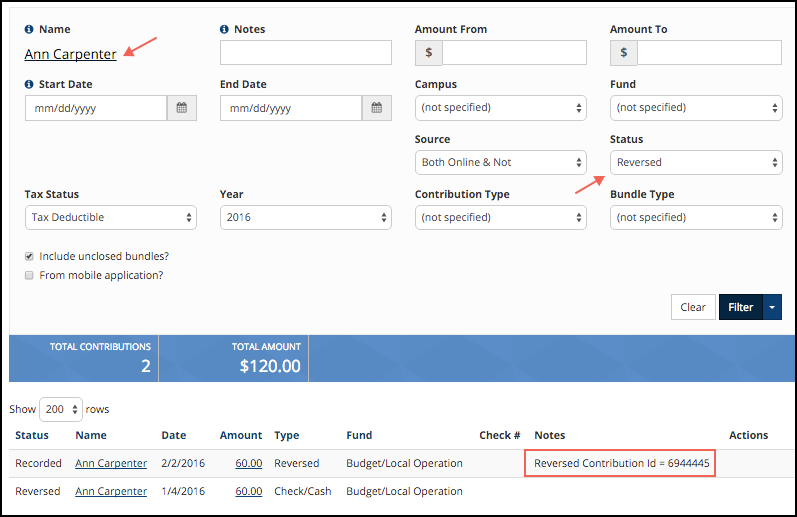This screenshot has height=517, width=797.
Task: Open the 60.00 amount in the Check/Cash row
Action: pyautogui.click(x=249, y=491)
